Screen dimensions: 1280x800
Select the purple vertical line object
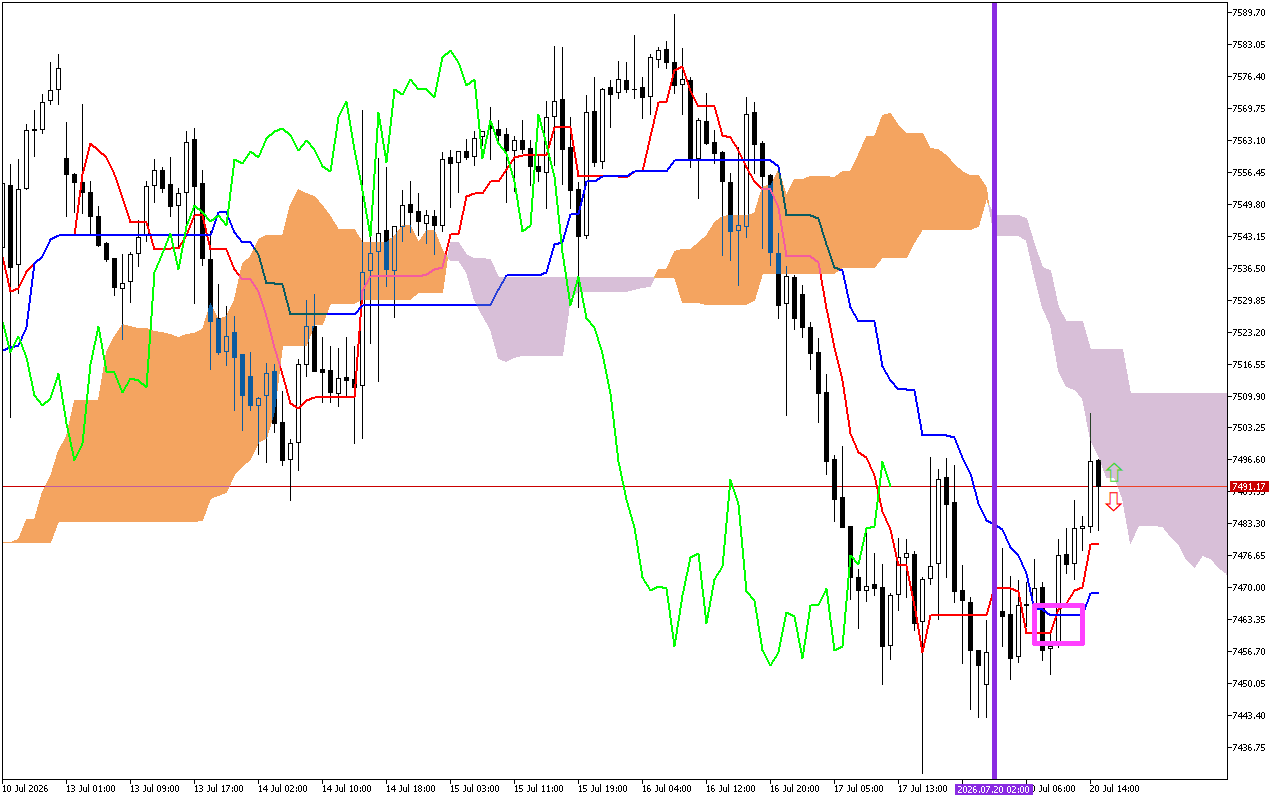click(994, 390)
